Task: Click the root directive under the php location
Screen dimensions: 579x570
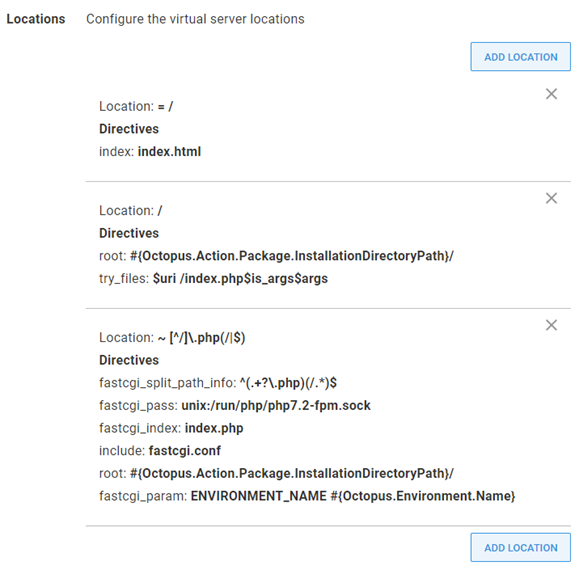Action: [x=276, y=473]
